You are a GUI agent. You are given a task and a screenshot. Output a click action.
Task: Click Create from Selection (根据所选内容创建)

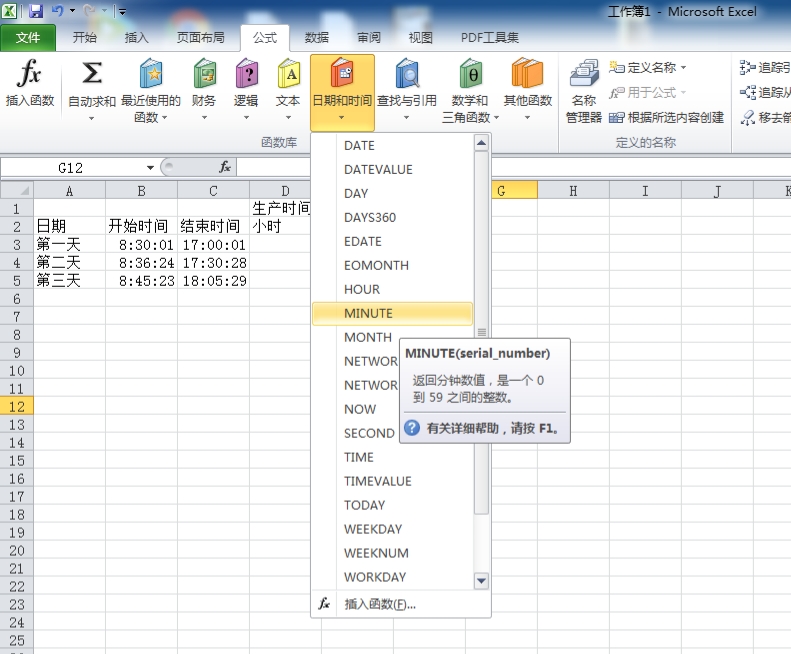[675, 117]
